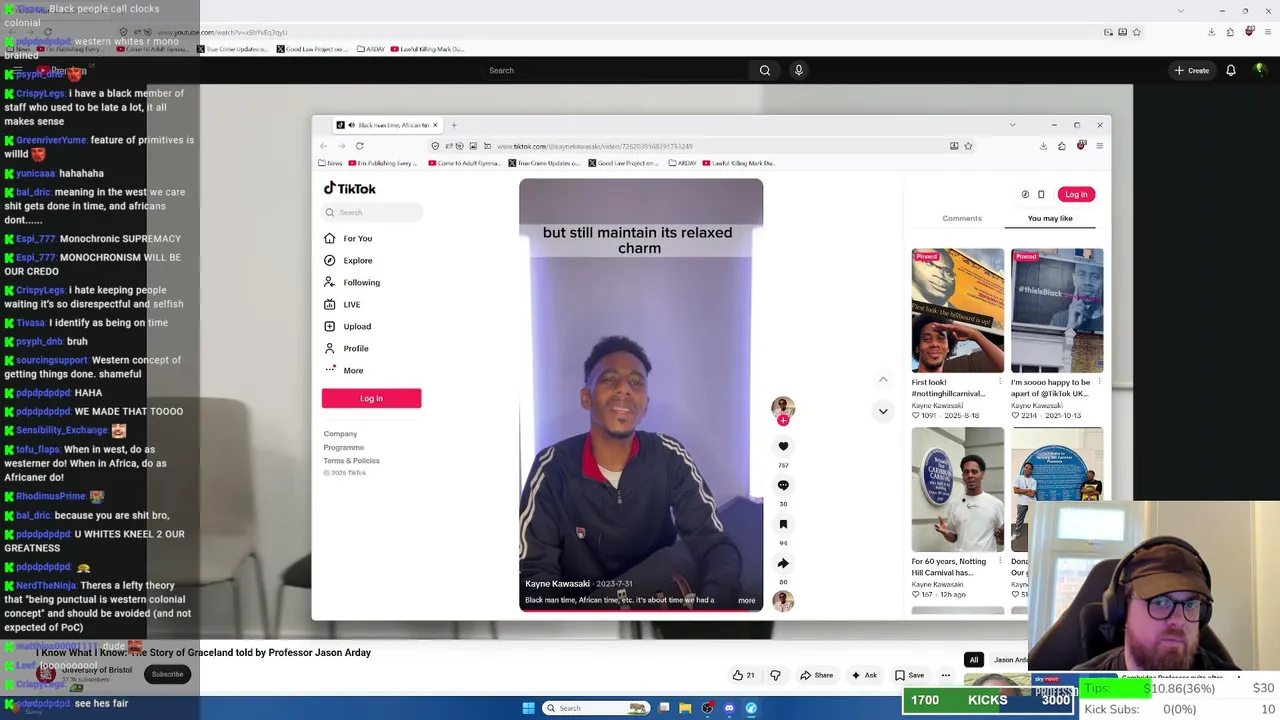Image resolution: width=1280 pixels, height=720 pixels.
Task: Open options for 'I'm soooo happy' card
Action: click(x=1100, y=382)
